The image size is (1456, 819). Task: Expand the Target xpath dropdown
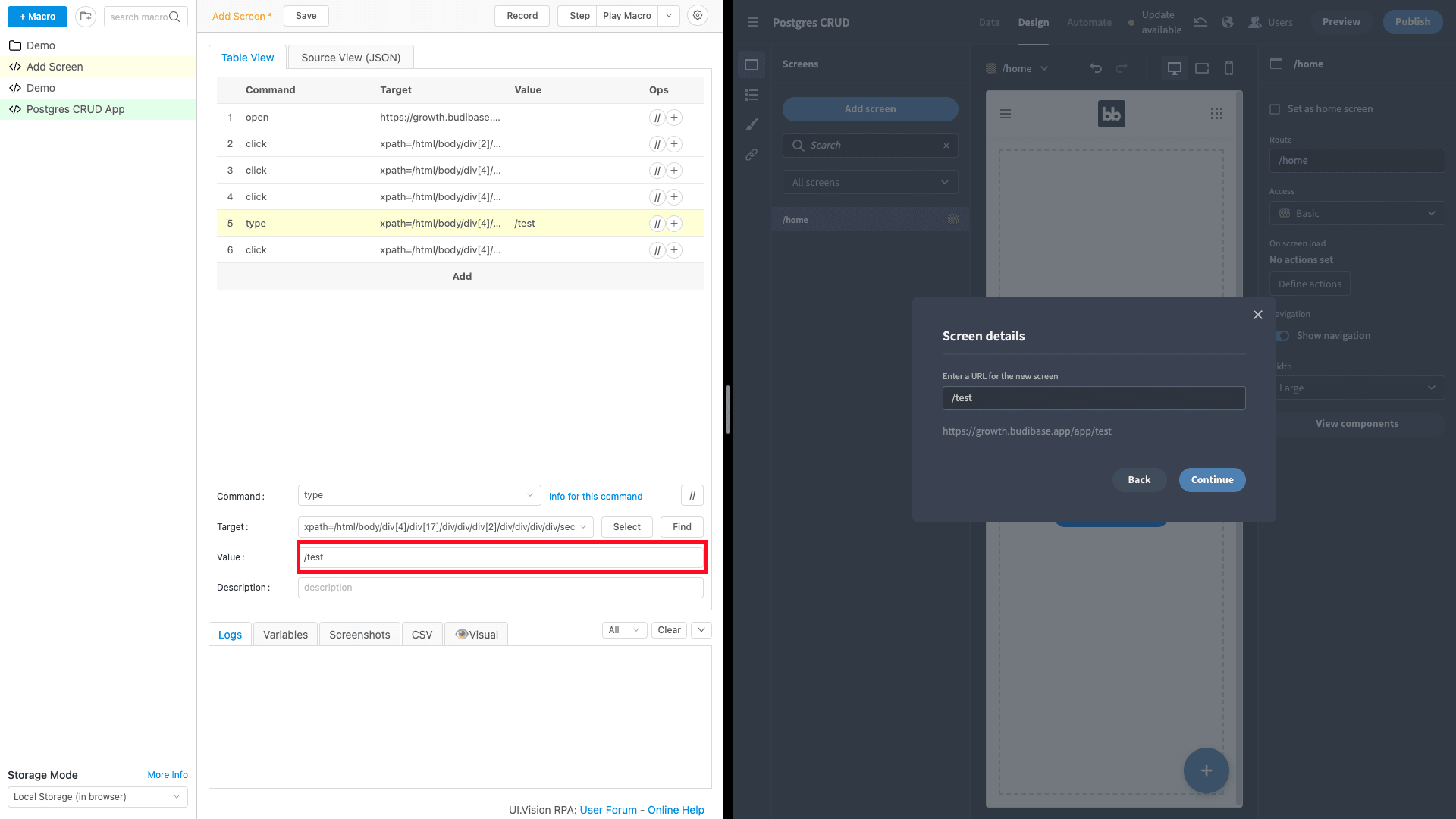coord(583,527)
